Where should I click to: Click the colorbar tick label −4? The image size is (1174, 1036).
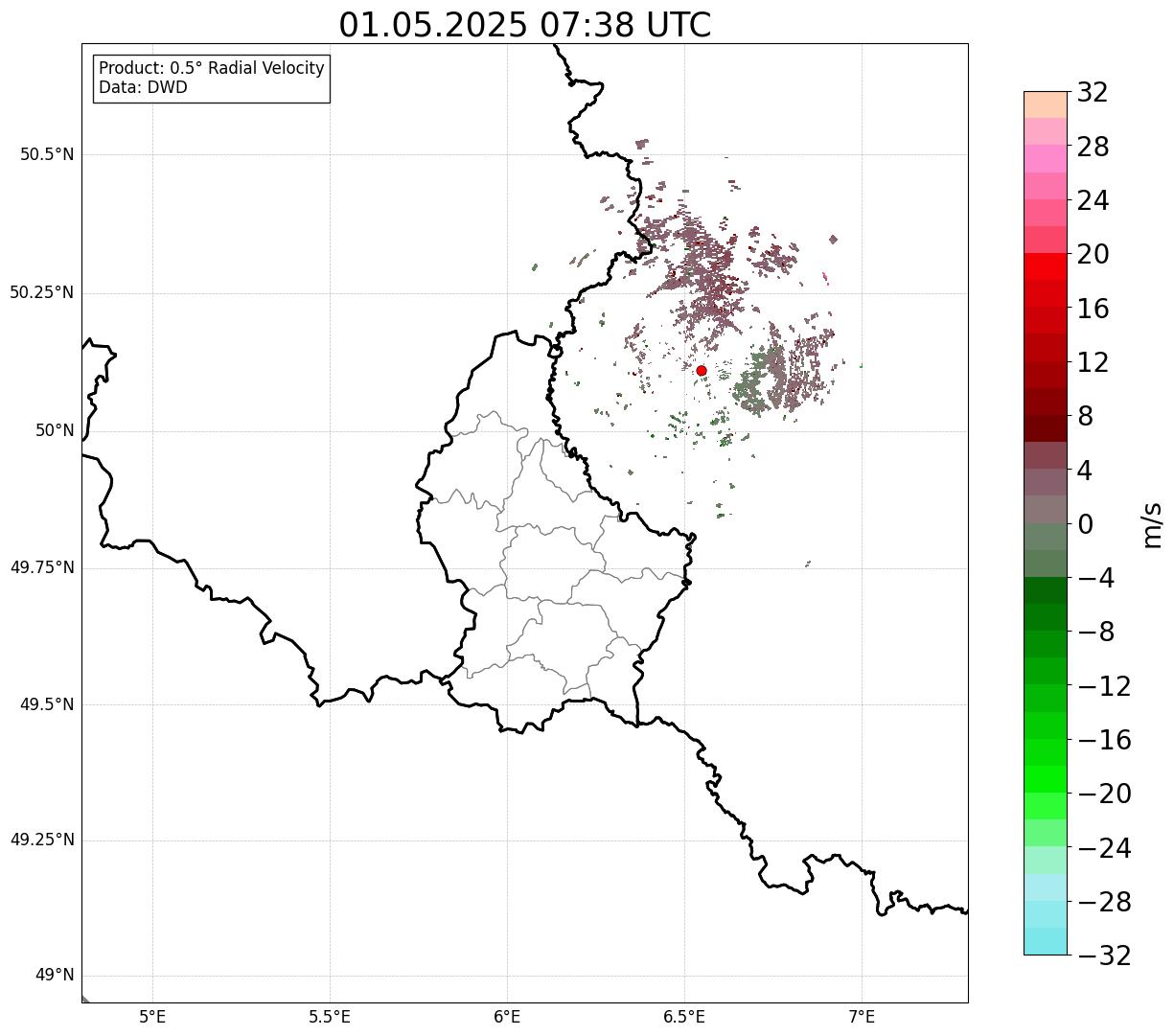pyautogui.click(x=1096, y=578)
